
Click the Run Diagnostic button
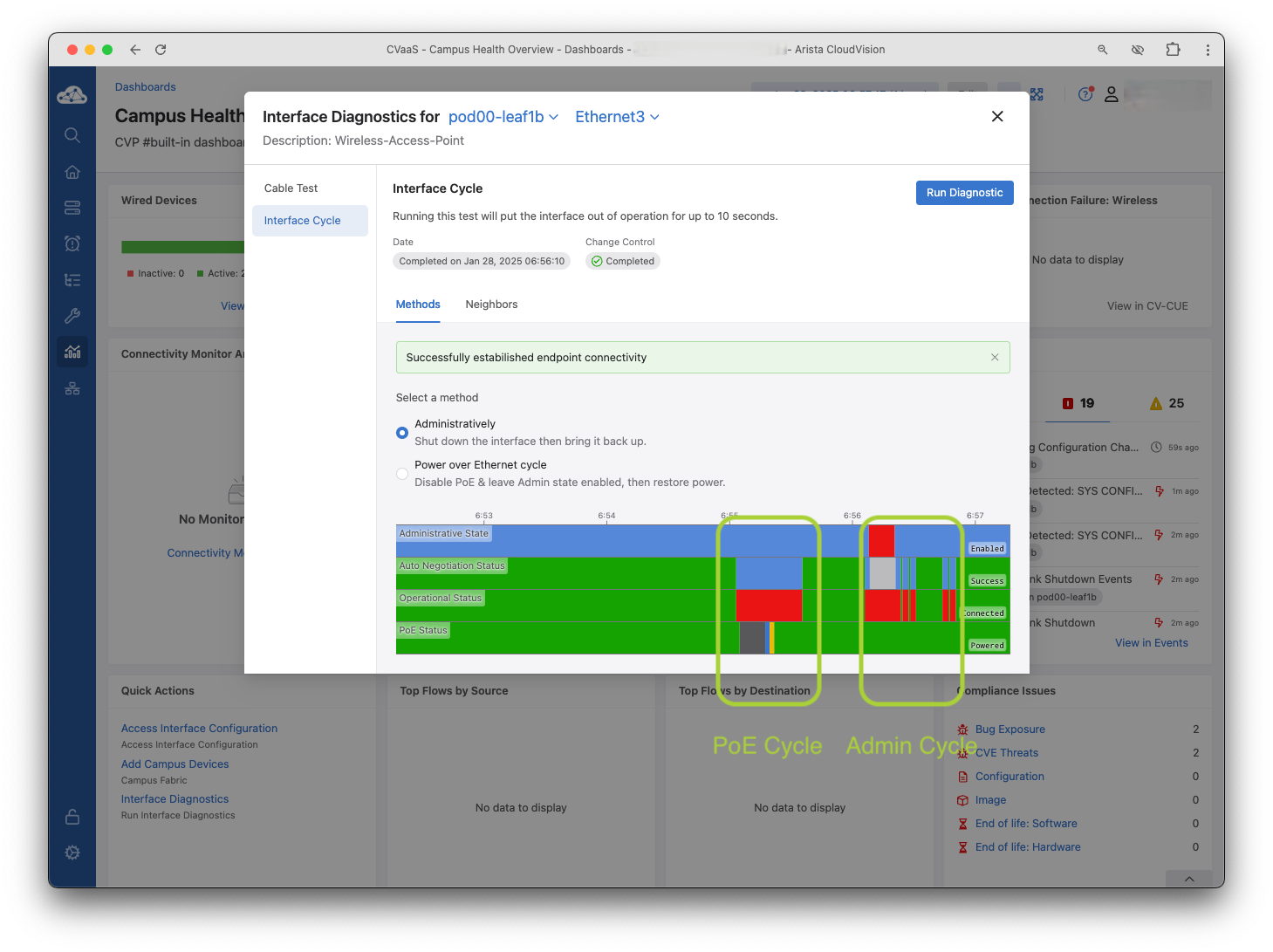964,193
